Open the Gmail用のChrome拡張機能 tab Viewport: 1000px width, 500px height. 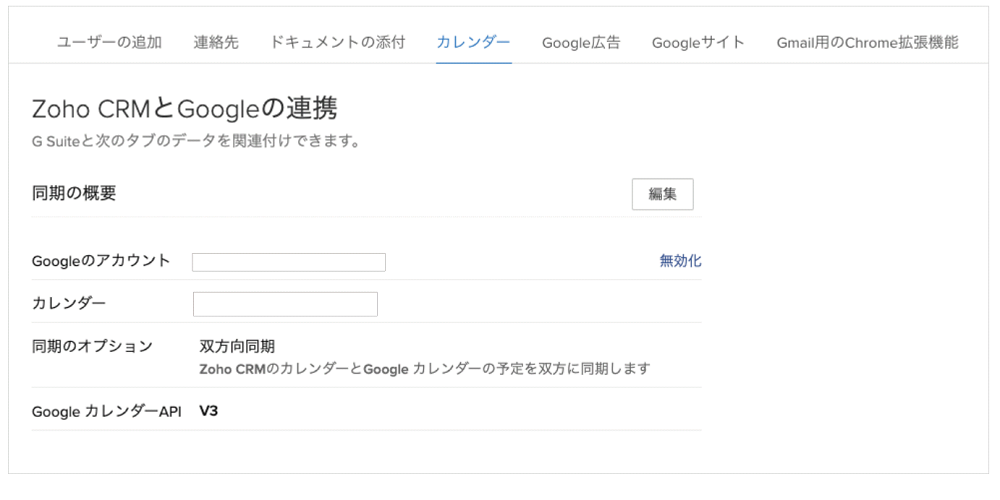pyautogui.click(x=867, y=43)
